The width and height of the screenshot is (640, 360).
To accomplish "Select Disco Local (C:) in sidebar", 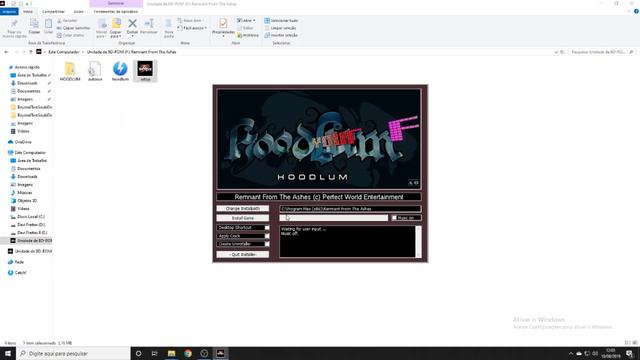I will [x=31, y=217].
